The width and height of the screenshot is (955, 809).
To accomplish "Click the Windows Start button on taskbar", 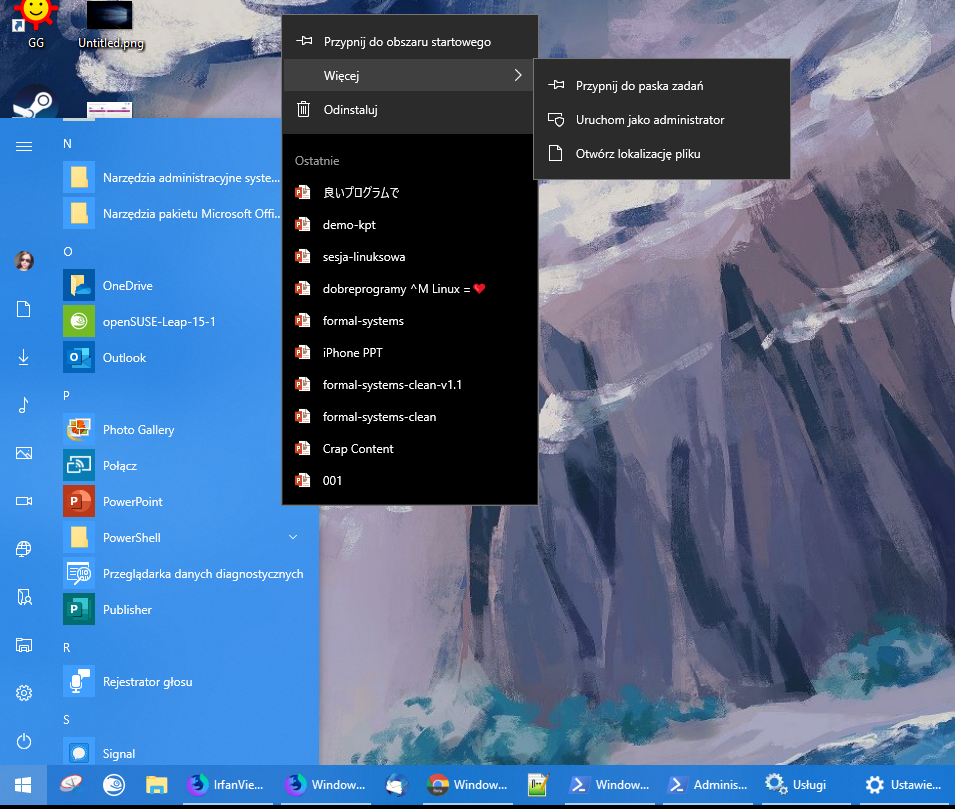I will tap(22, 785).
